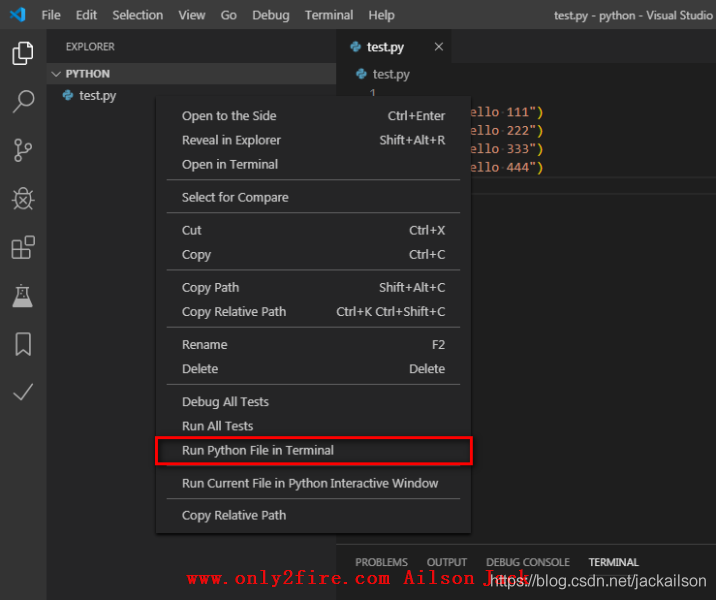Image resolution: width=716 pixels, height=600 pixels.
Task: Choose Open in Terminal
Action: click(x=313, y=164)
